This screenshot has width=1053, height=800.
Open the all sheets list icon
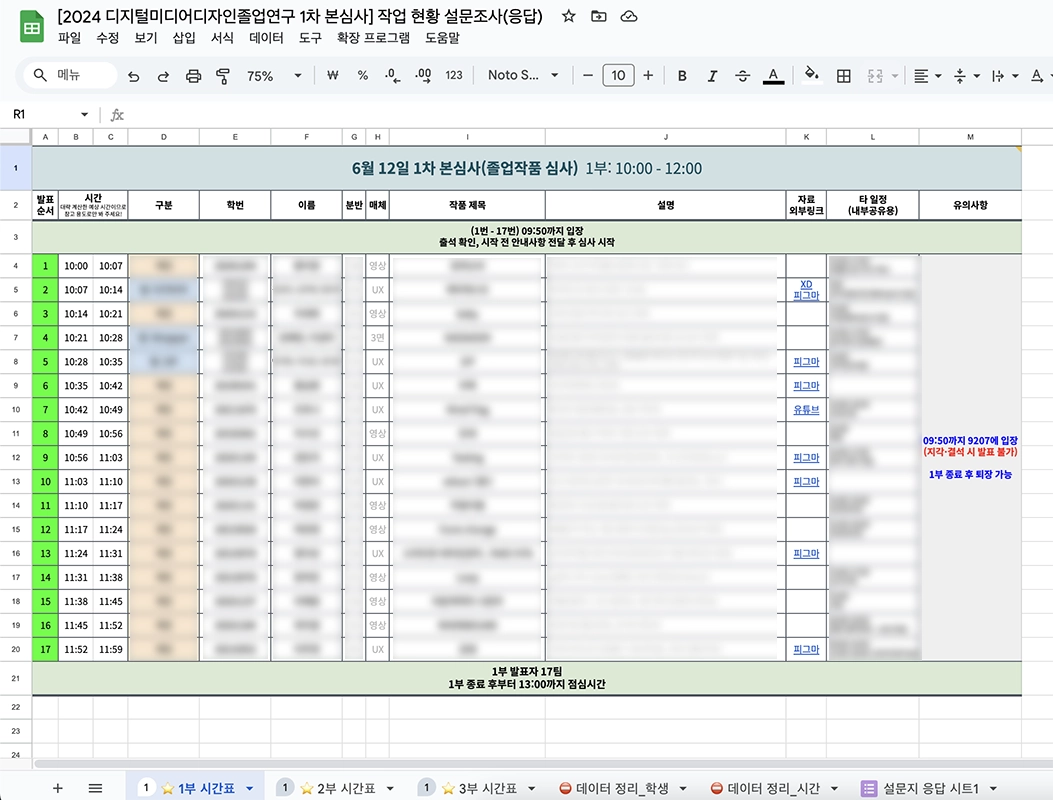95,788
